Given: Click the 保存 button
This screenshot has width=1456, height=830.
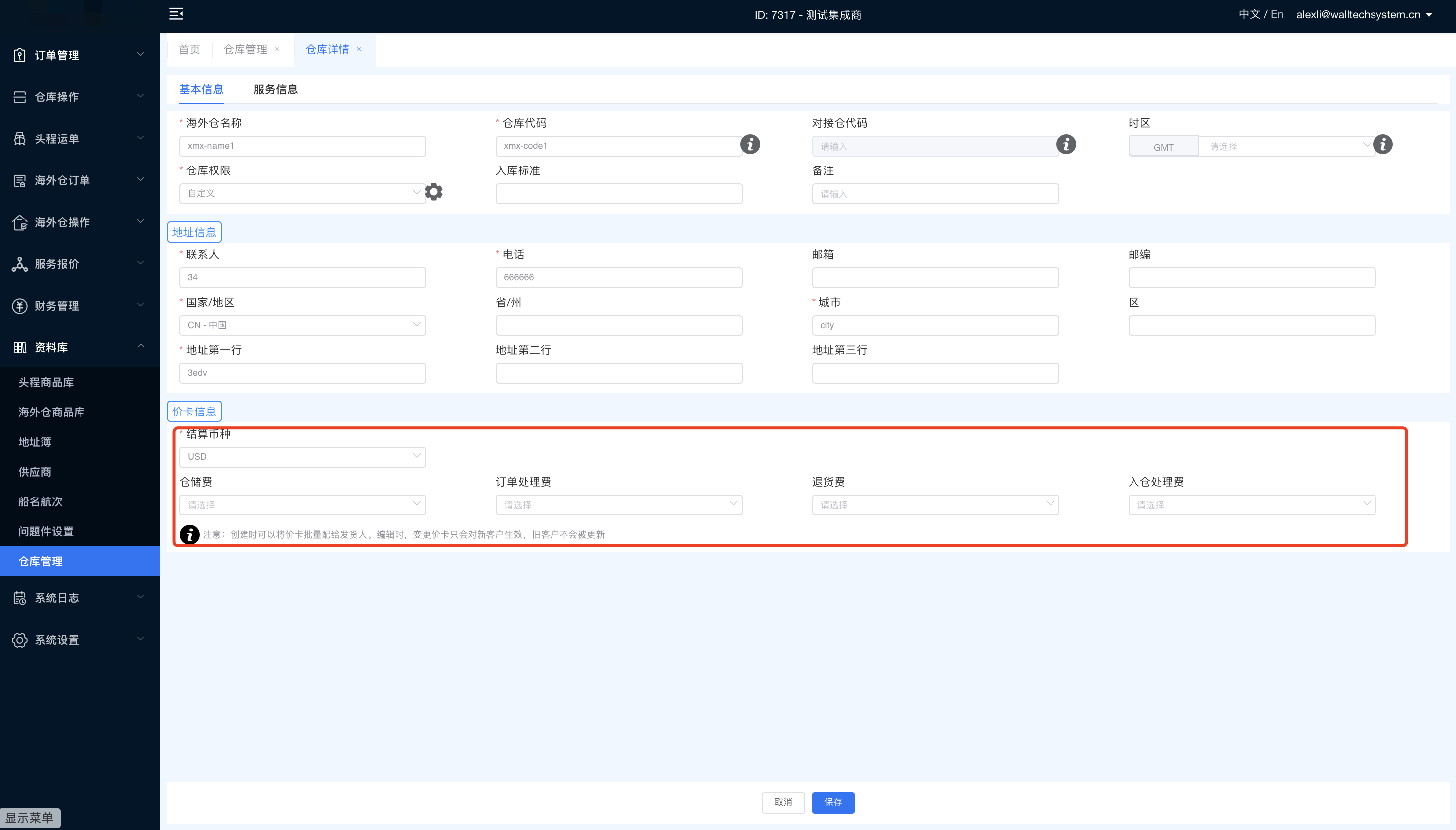Looking at the screenshot, I should pos(832,802).
